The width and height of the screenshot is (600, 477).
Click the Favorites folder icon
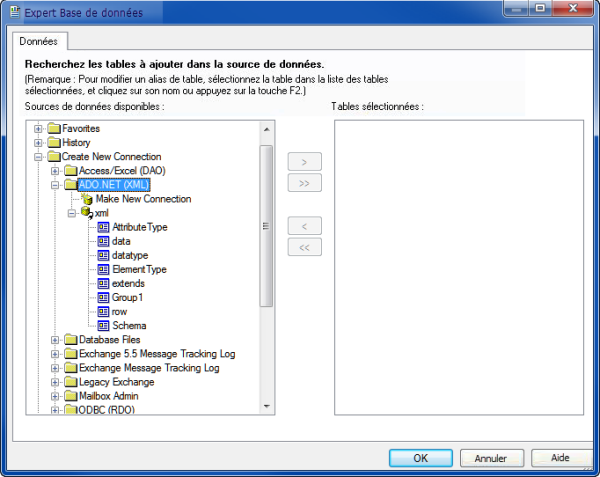[54, 129]
